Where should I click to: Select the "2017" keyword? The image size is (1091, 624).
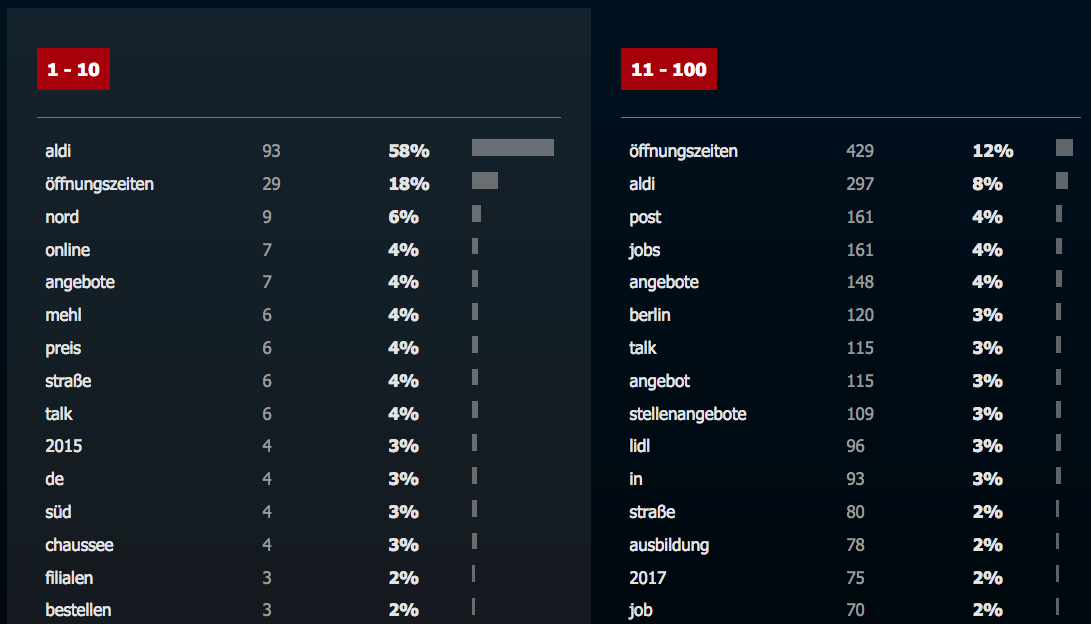coord(648,578)
